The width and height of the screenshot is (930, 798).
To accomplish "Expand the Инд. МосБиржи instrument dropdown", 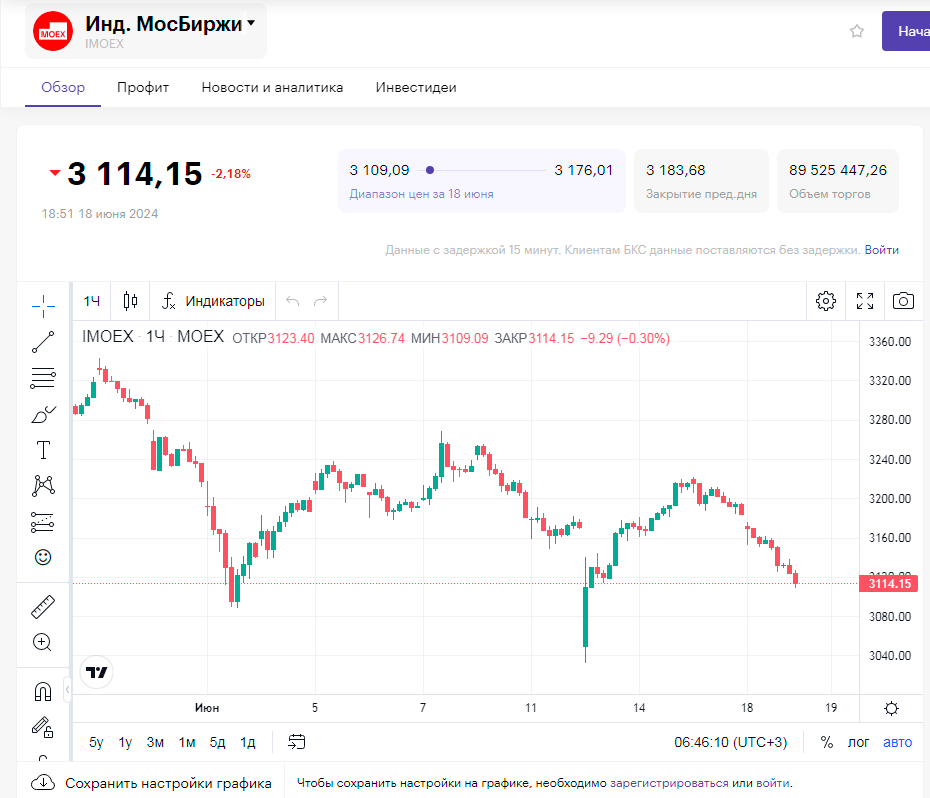I will point(251,23).
